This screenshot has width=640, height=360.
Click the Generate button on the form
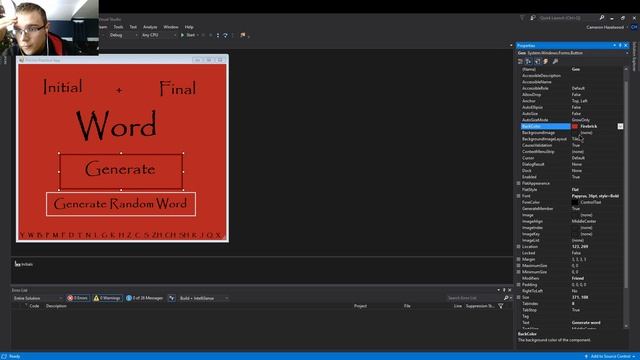tap(121, 171)
